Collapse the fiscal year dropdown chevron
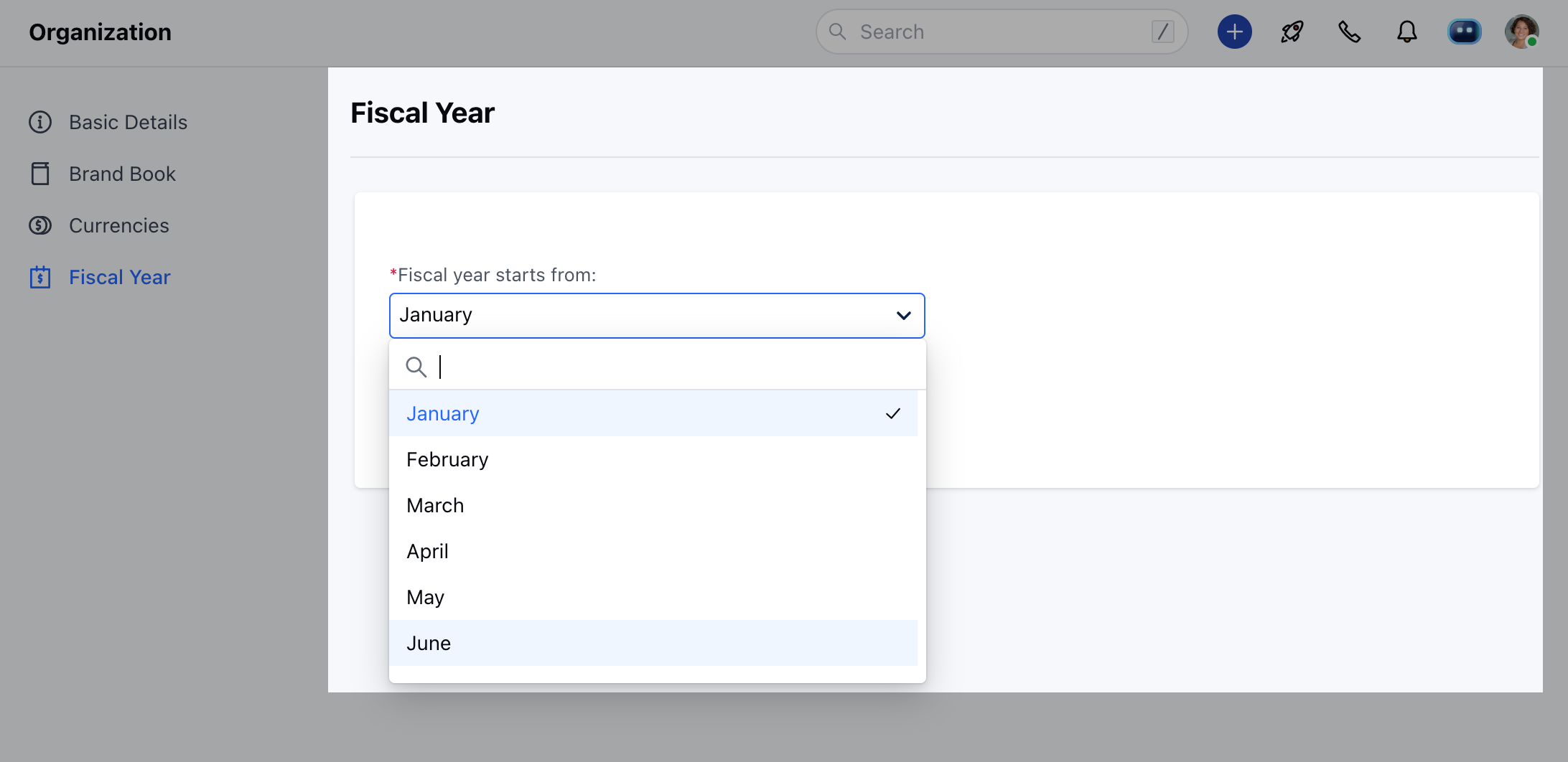1568x762 pixels. click(x=904, y=316)
